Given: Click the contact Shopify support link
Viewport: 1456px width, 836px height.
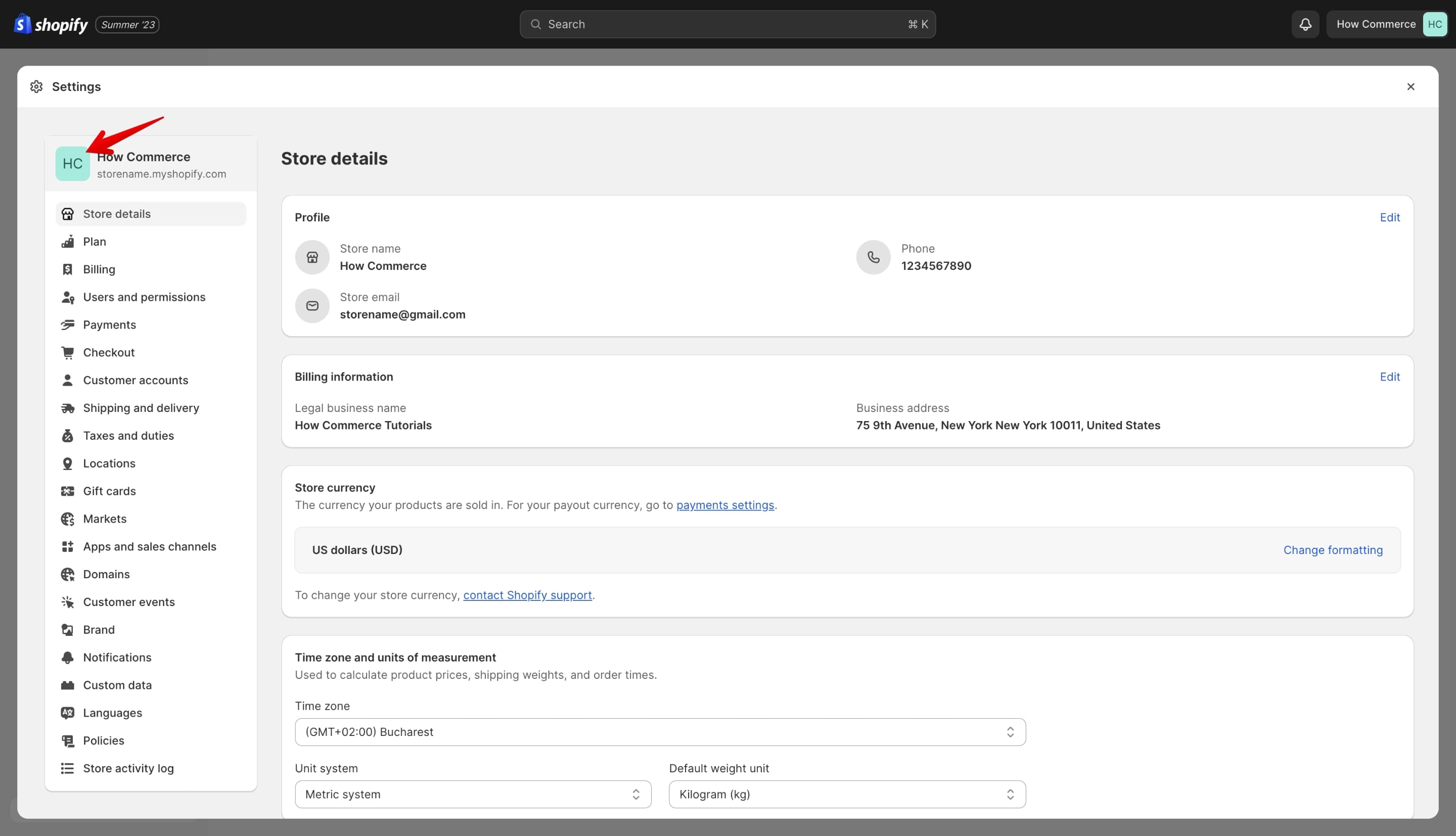Looking at the screenshot, I should (x=527, y=595).
